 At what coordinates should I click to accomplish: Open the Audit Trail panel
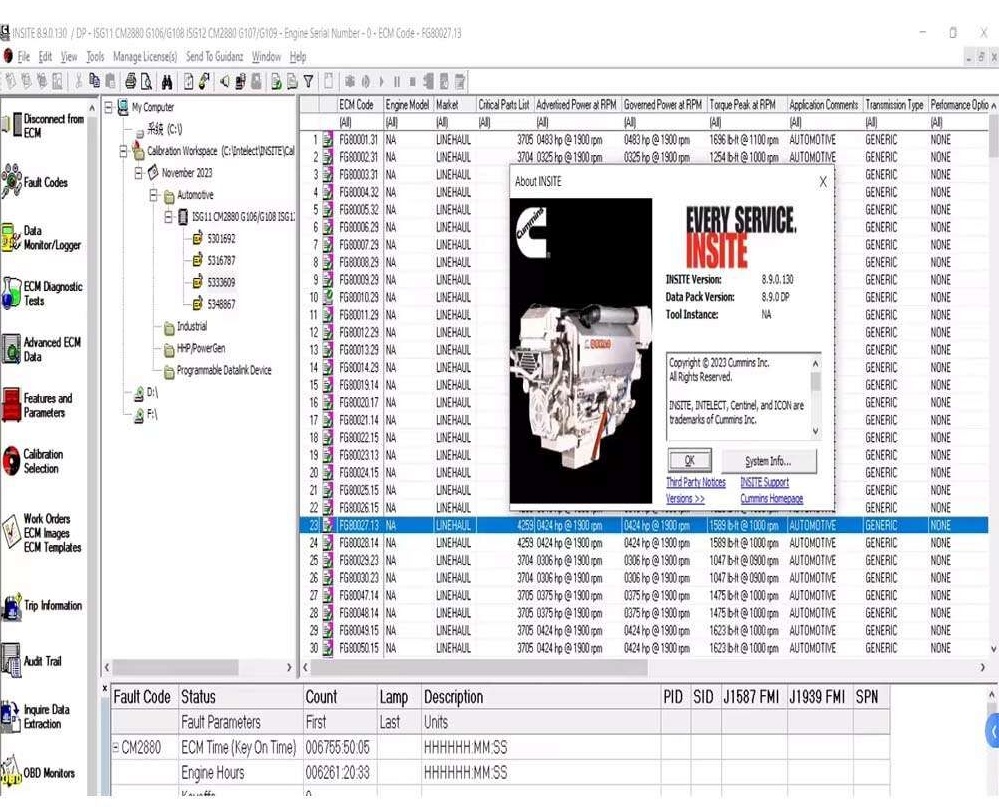click(44, 659)
